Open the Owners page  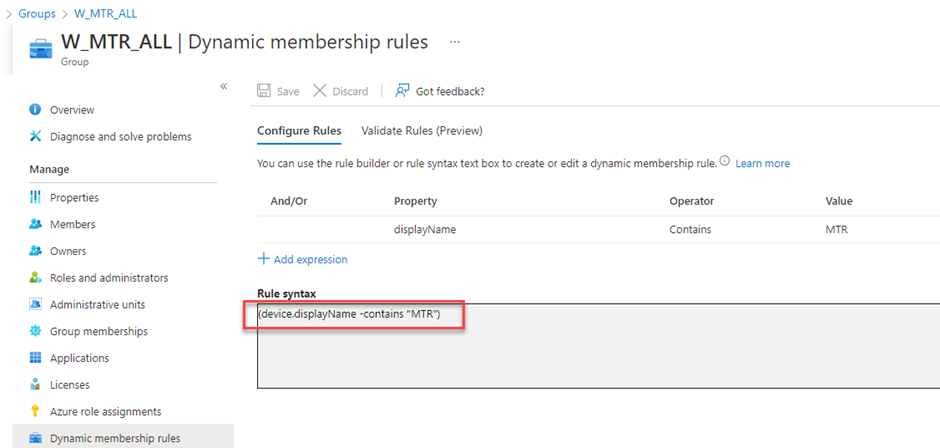[68, 251]
